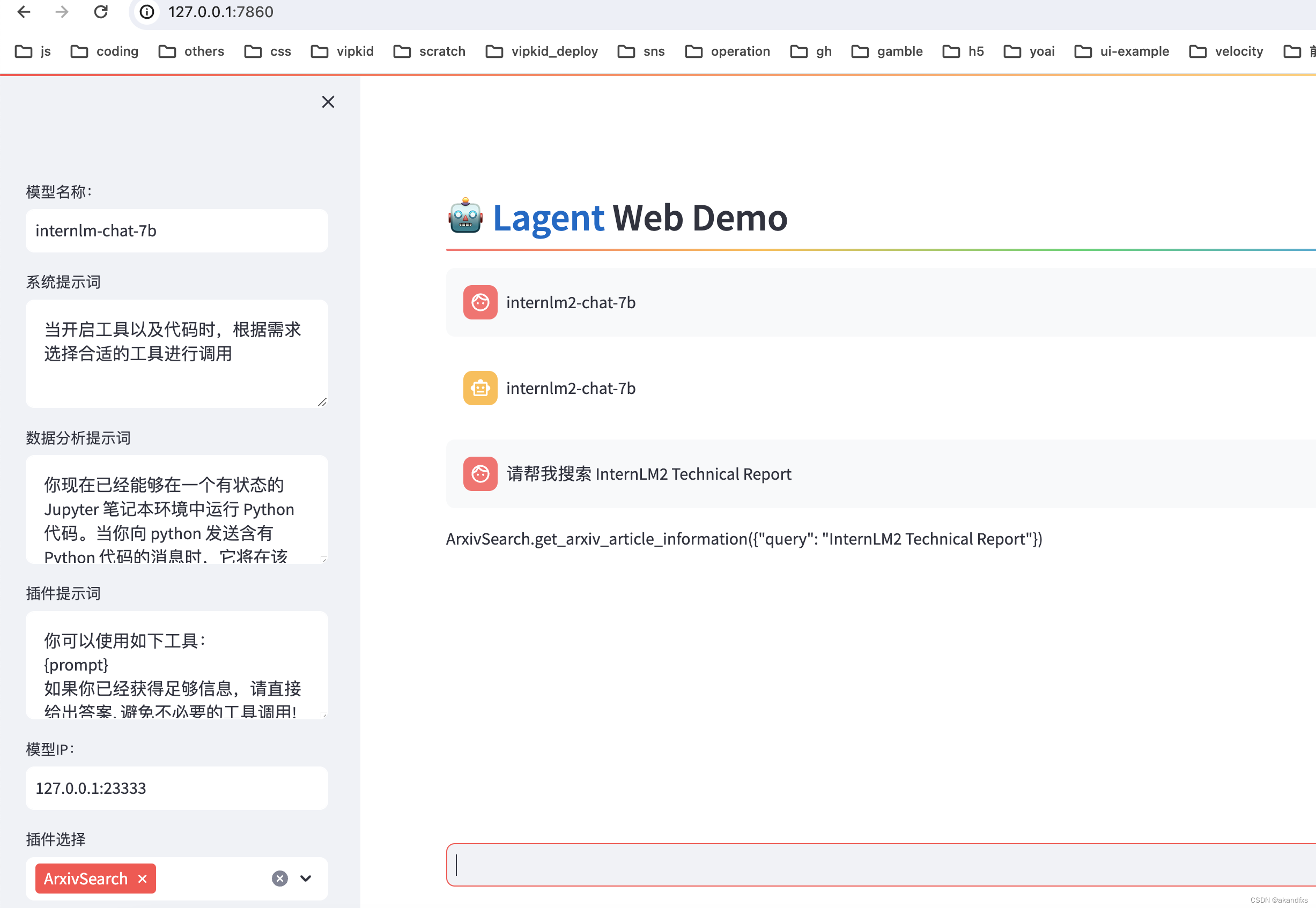Open the others bookmark folder

(x=191, y=51)
